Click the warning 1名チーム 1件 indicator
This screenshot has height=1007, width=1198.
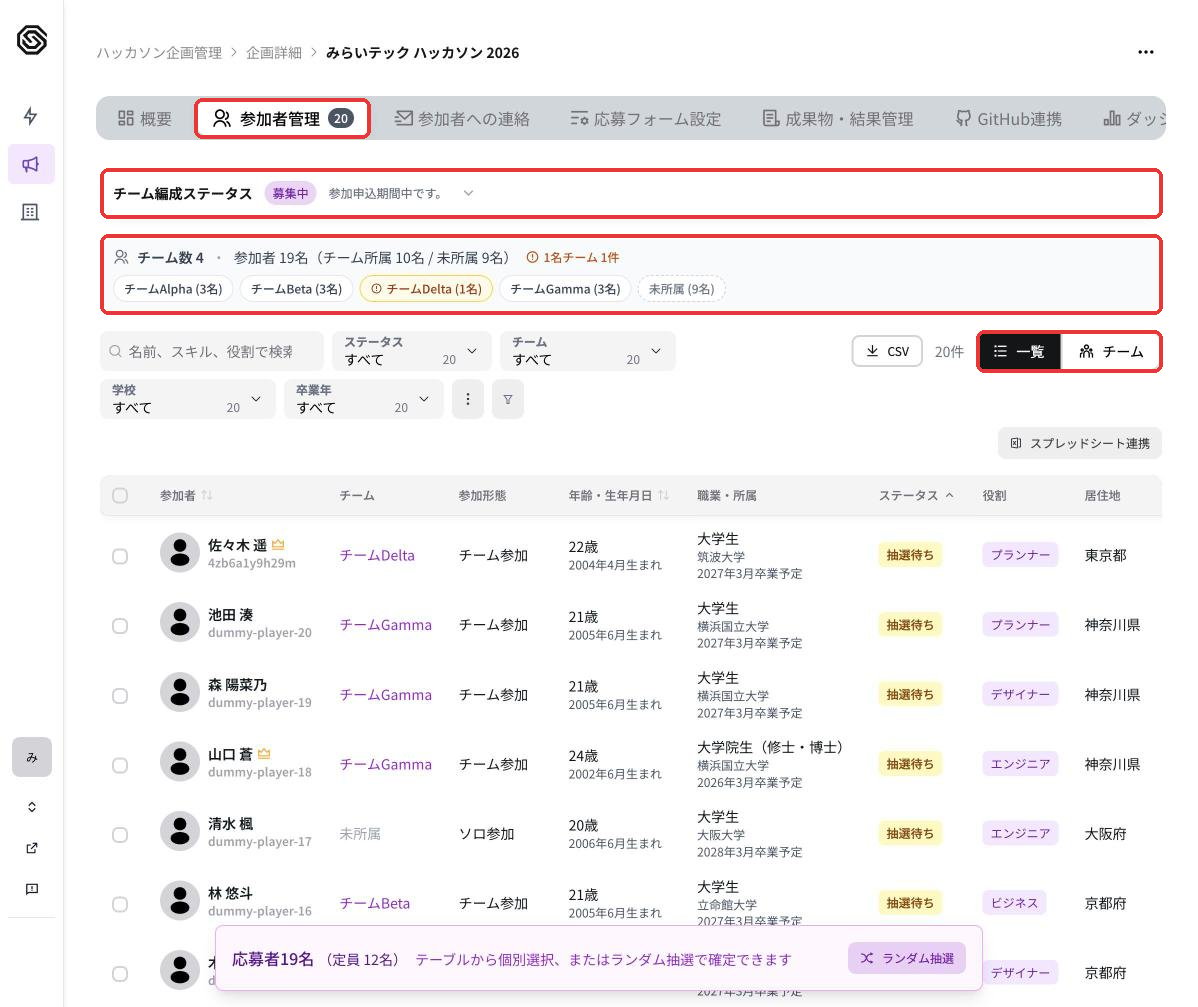coord(573,257)
